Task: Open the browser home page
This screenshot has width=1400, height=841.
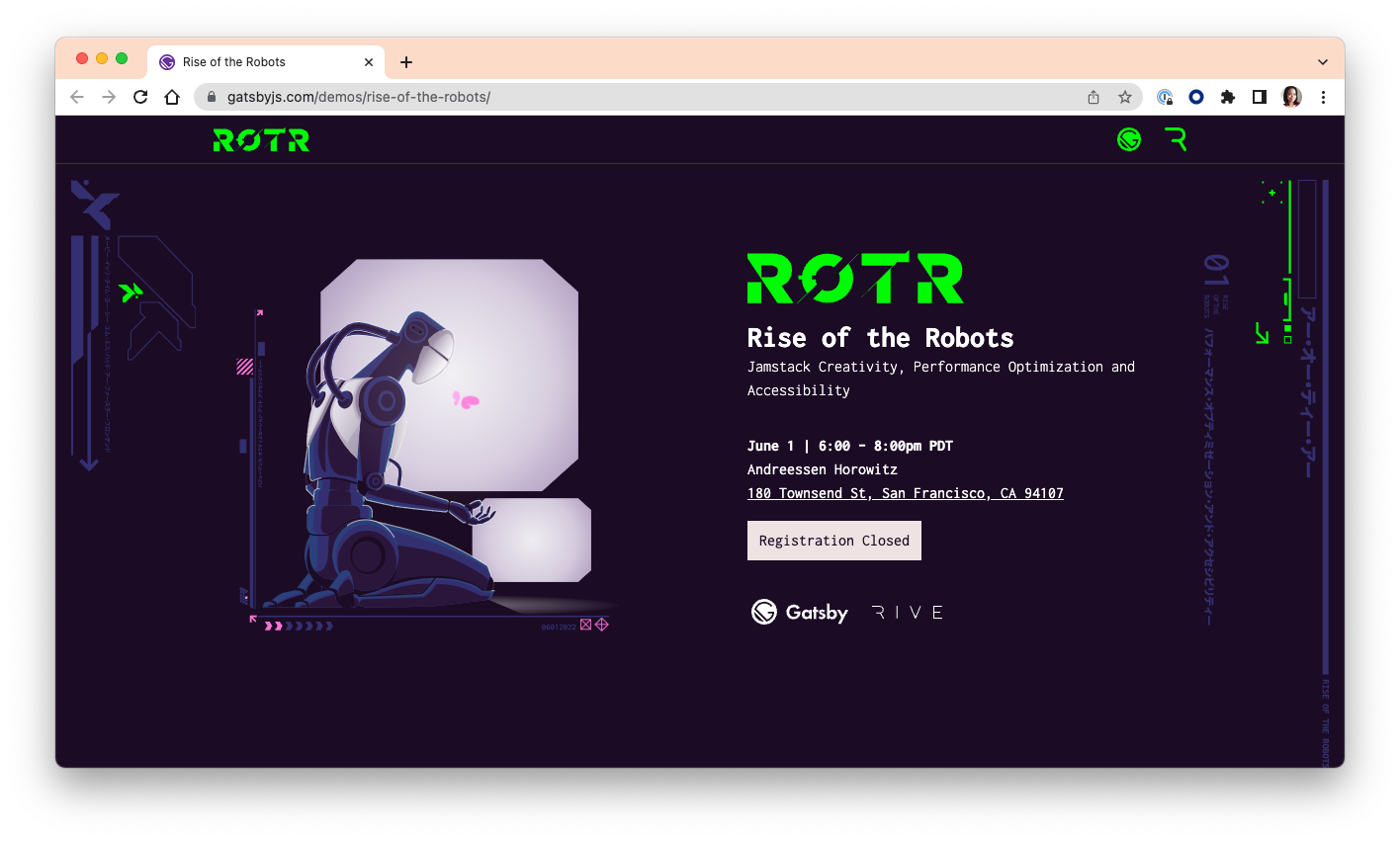Action: (172, 97)
